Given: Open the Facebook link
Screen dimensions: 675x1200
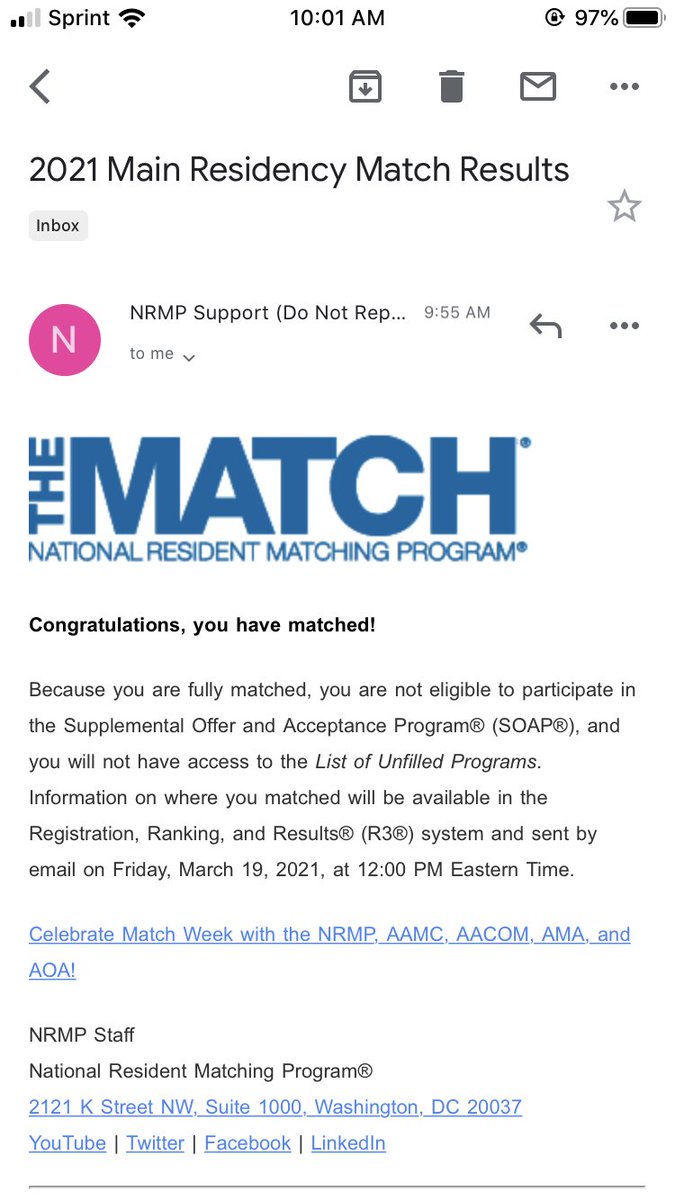Looking at the screenshot, I should pyautogui.click(x=247, y=1143).
